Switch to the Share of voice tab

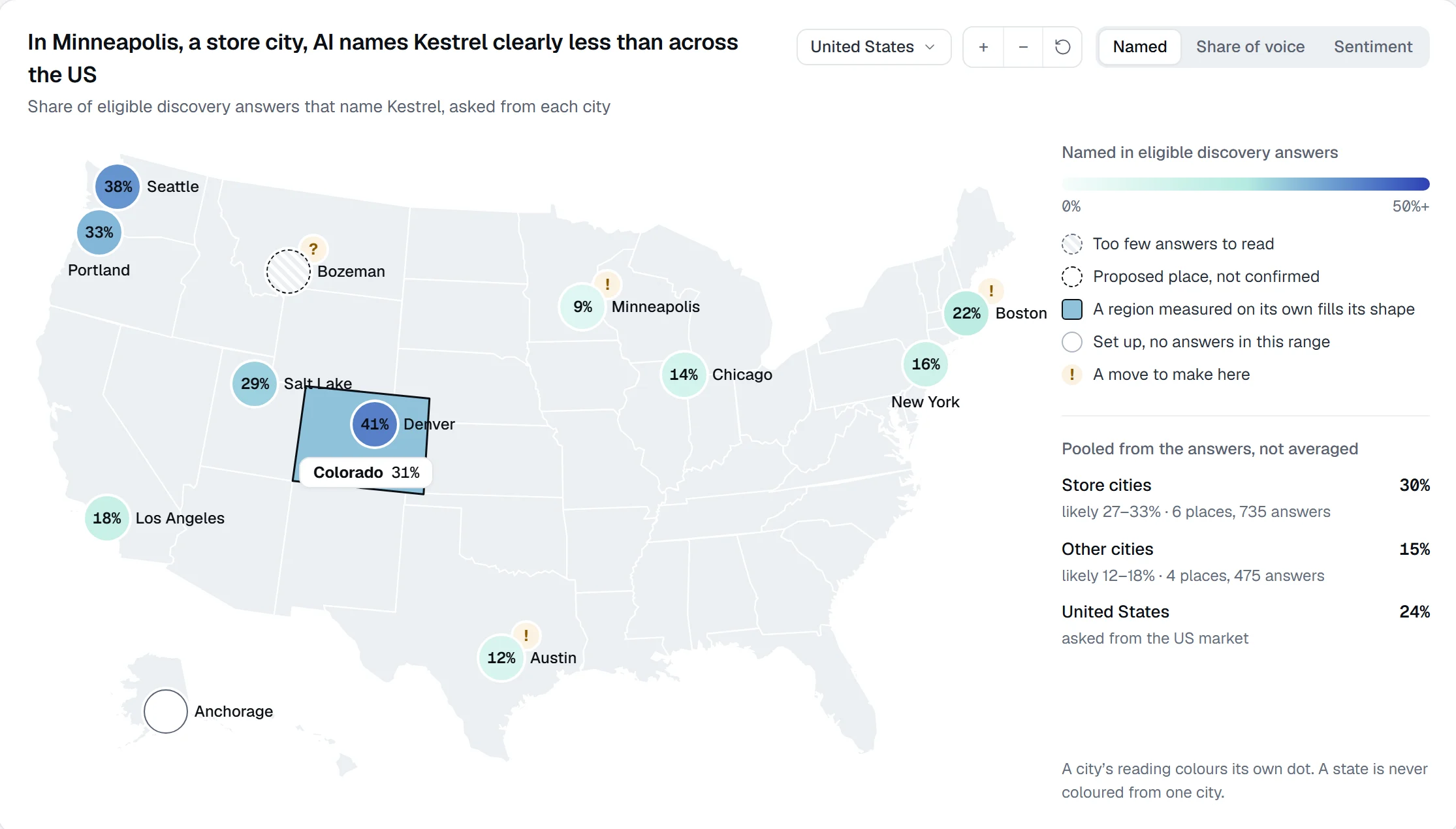coord(1250,47)
